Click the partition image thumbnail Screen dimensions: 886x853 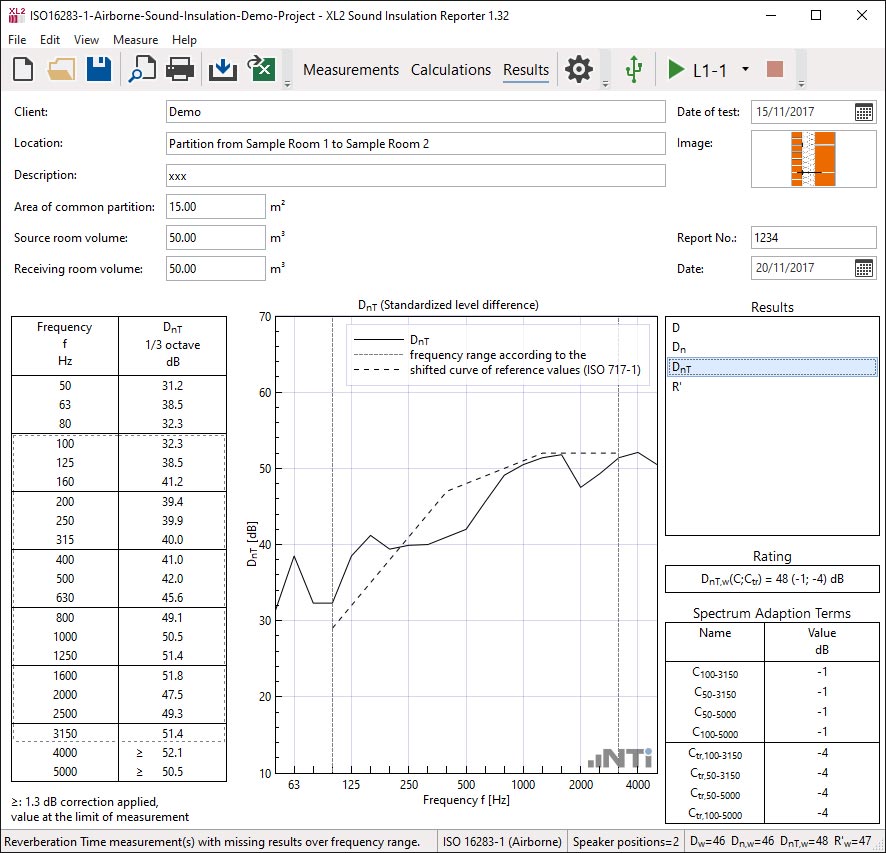(814, 159)
